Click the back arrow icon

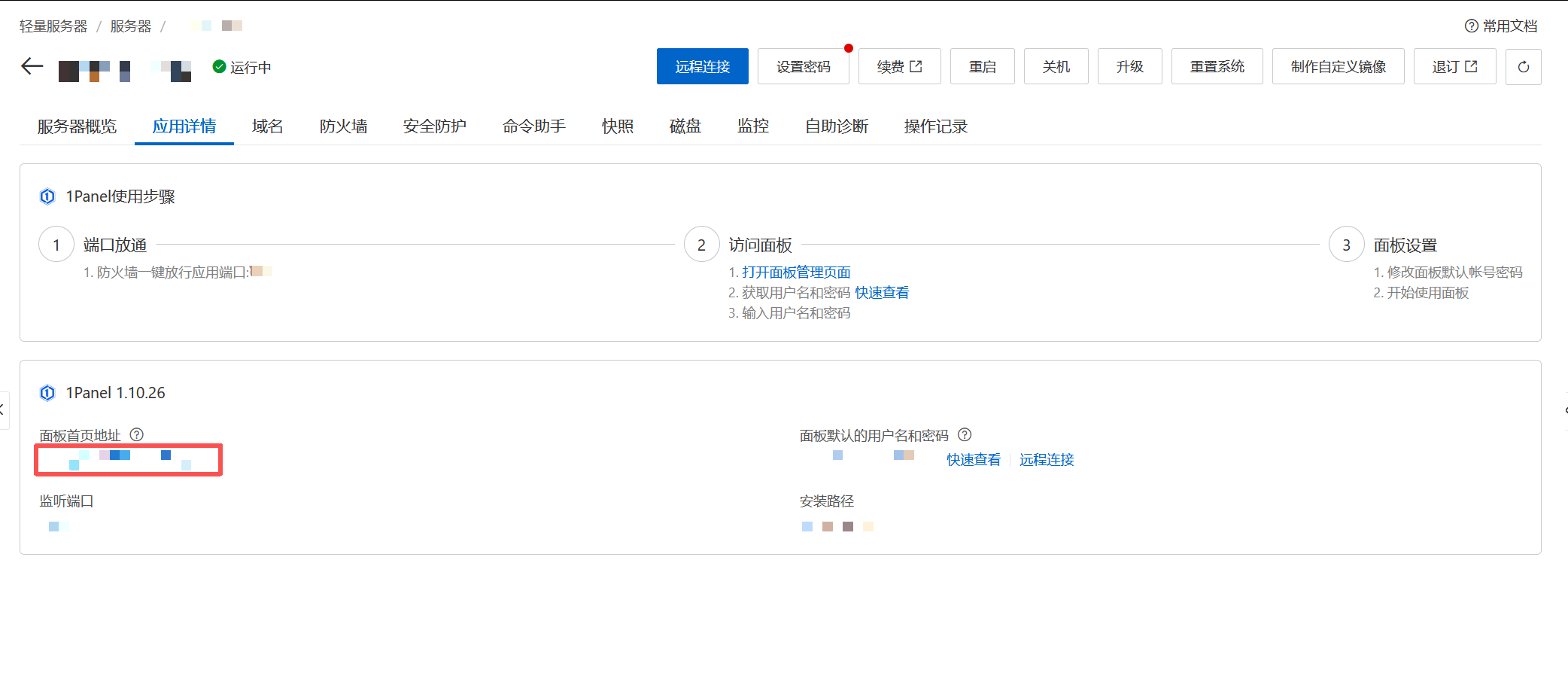point(32,66)
